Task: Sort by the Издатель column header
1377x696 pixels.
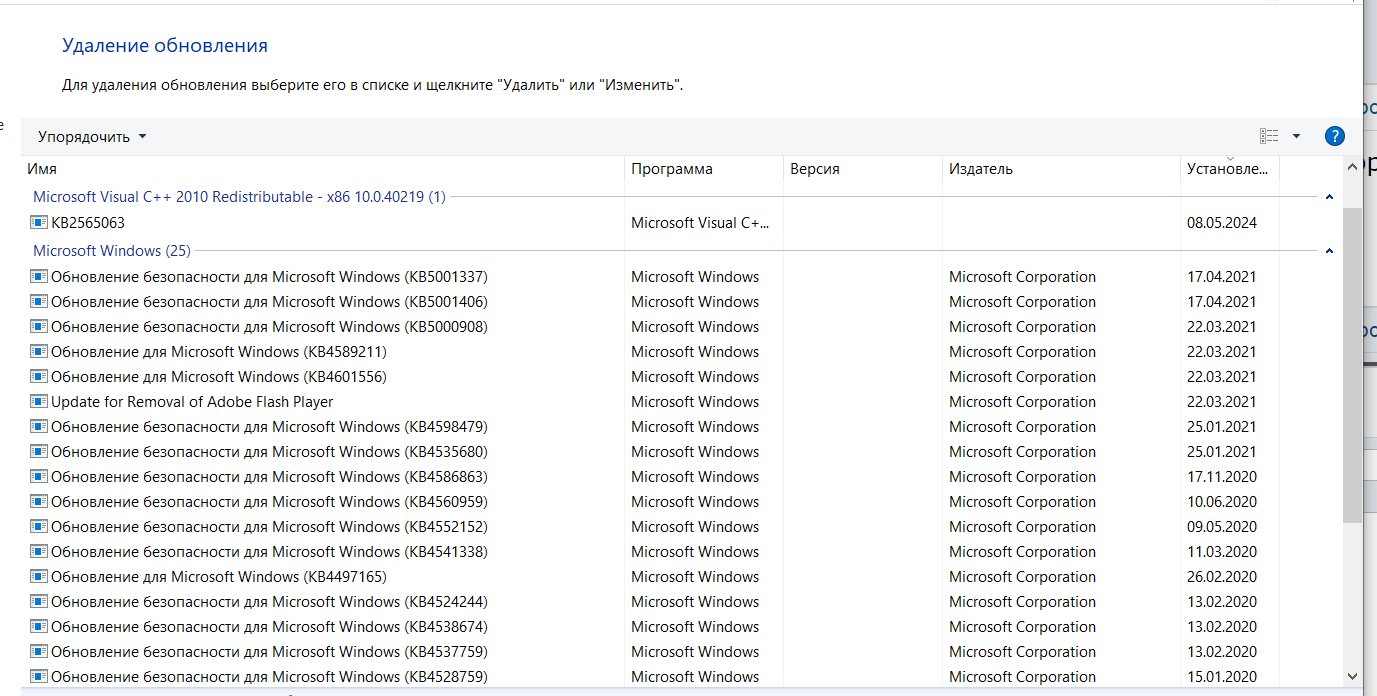Action: pyautogui.click(x=980, y=169)
